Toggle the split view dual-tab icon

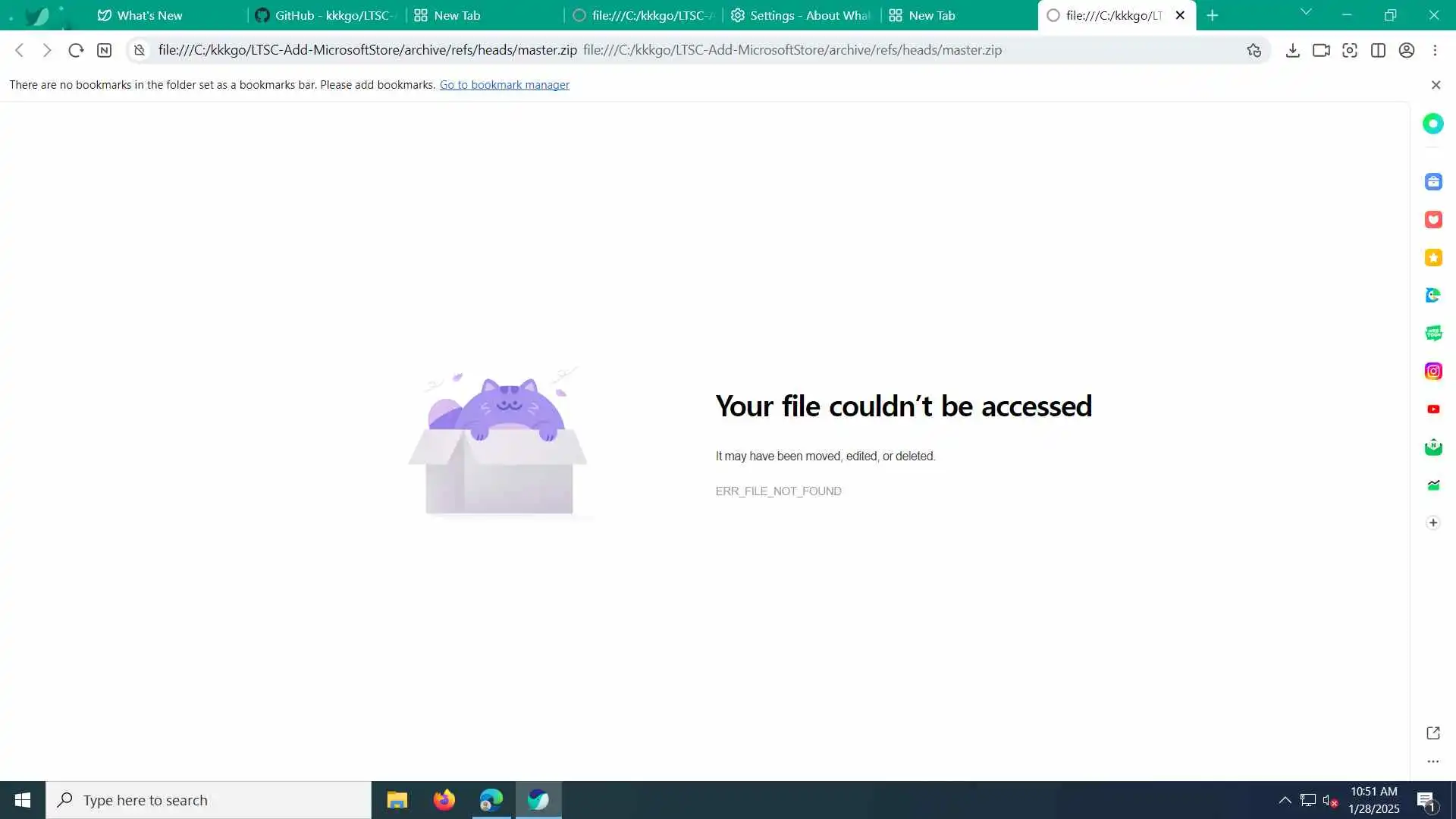pos(1378,50)
